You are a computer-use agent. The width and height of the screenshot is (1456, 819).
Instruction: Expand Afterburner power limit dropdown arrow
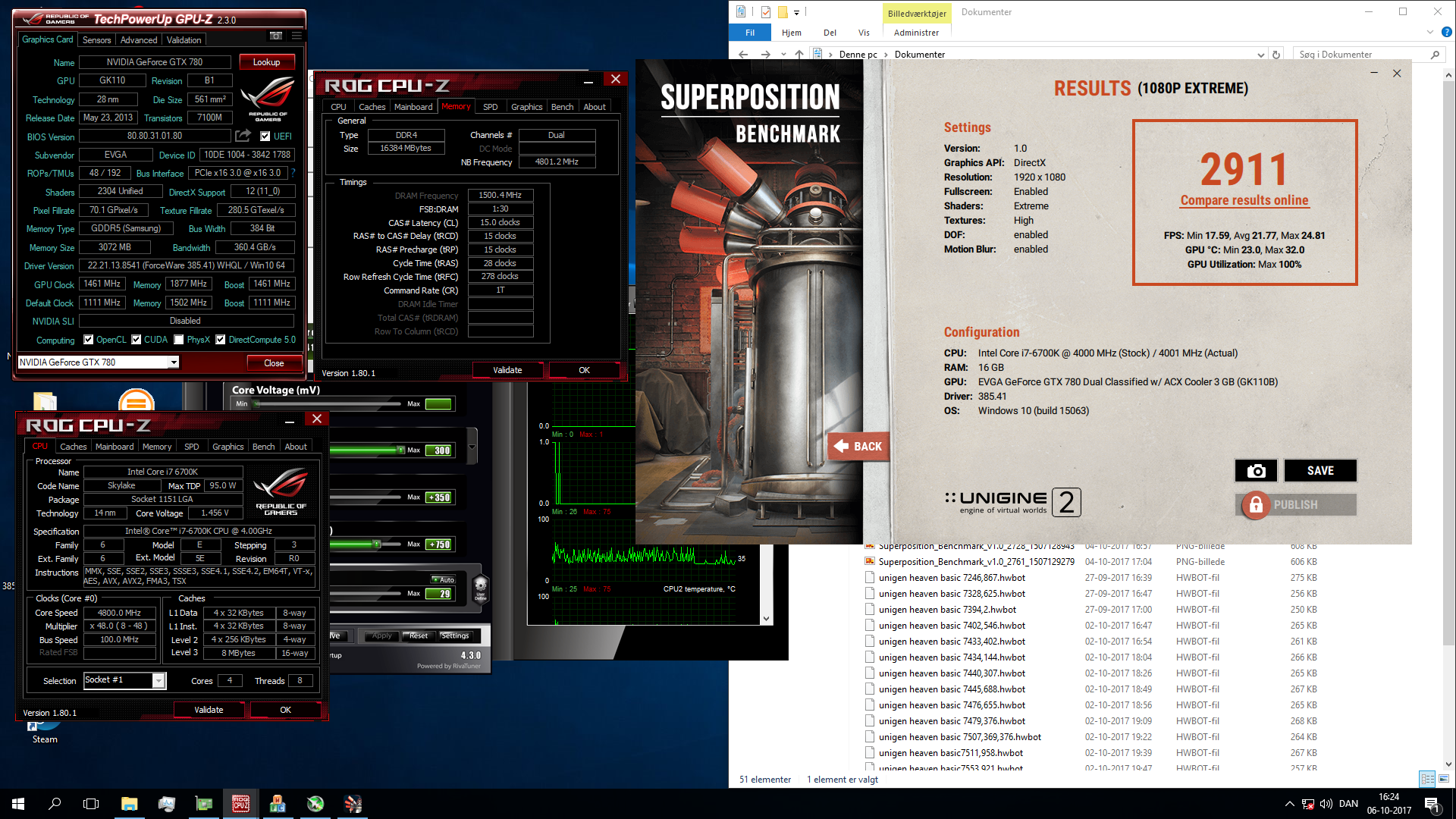(472, 447)
